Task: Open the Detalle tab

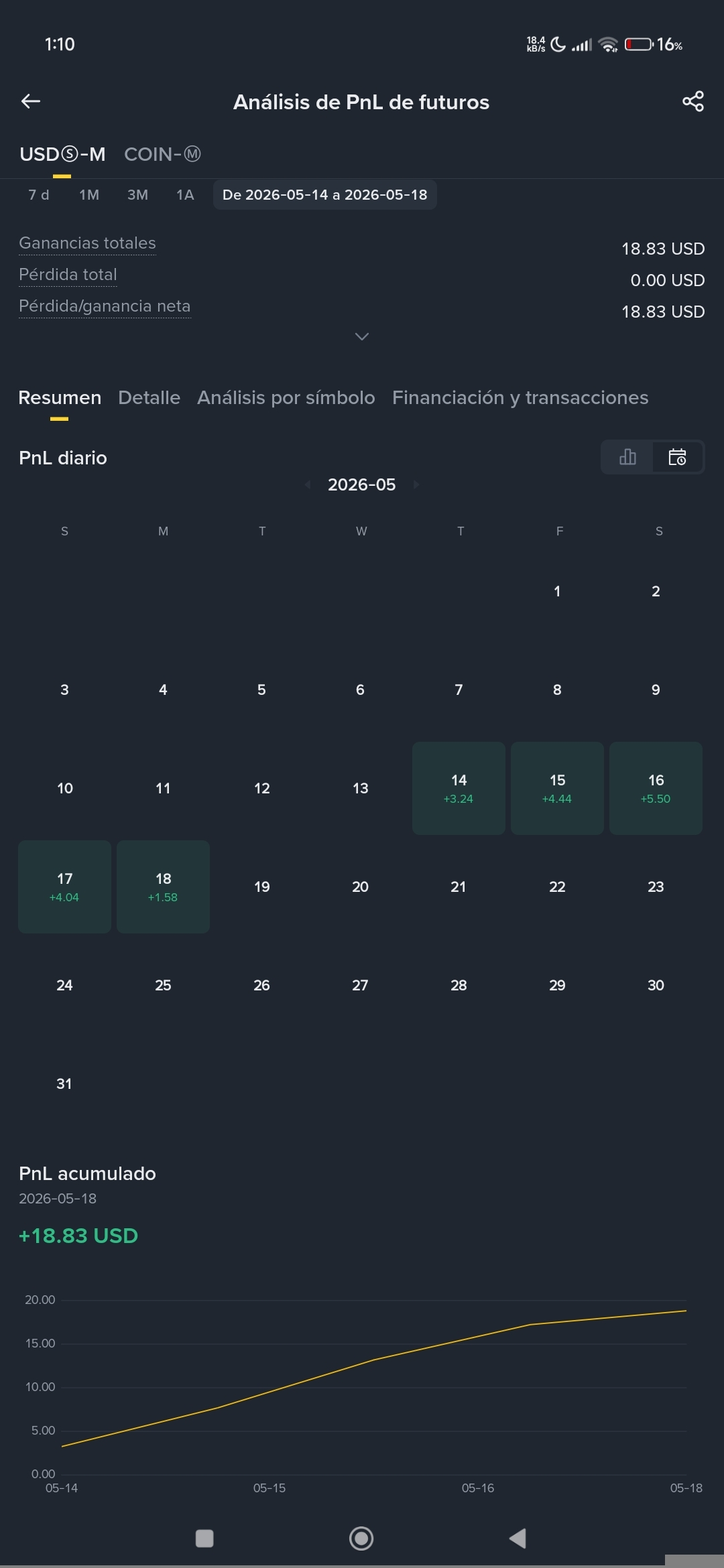Action: point(149,397)
